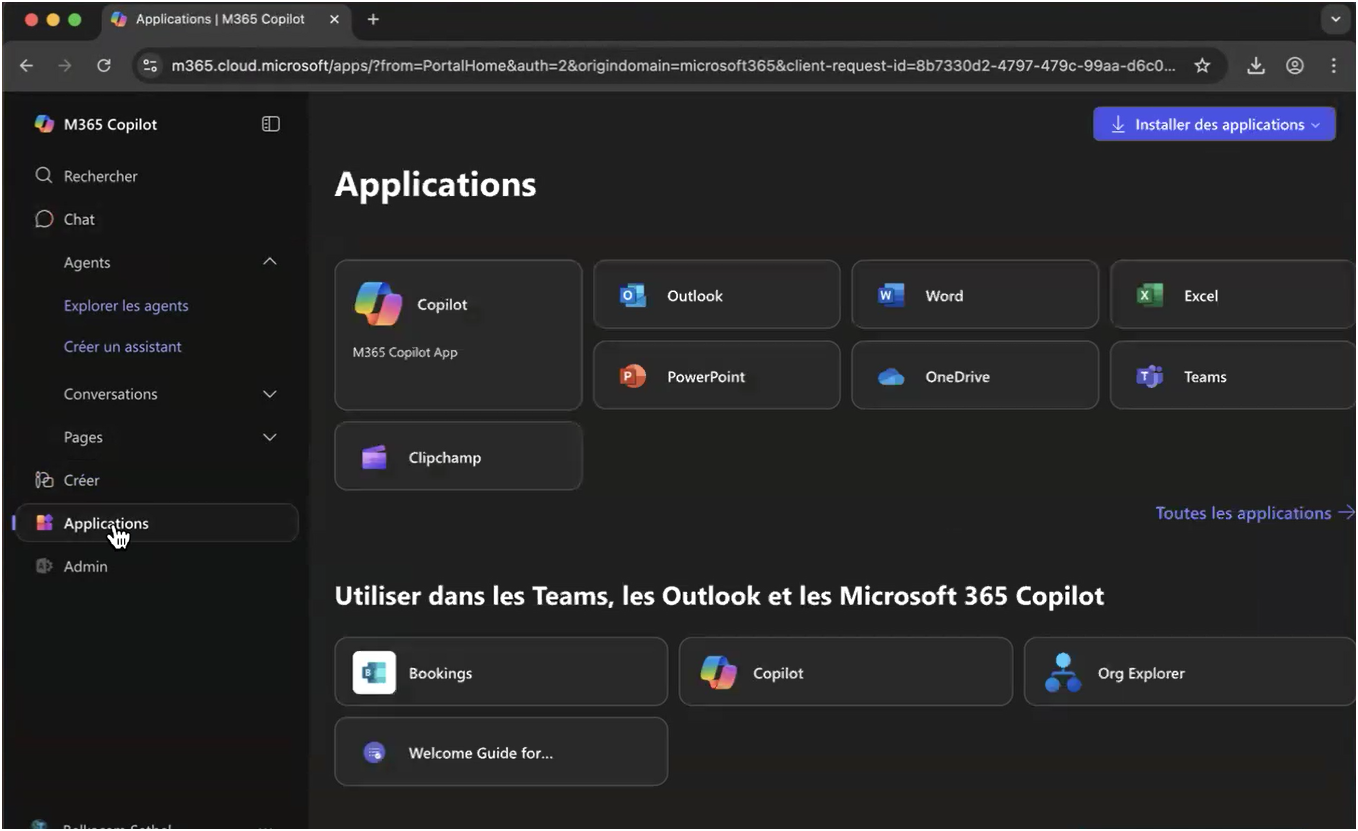1358x831 pixels.
Task: Launch Word from the applications grid
Action: [x=974, y=295]
